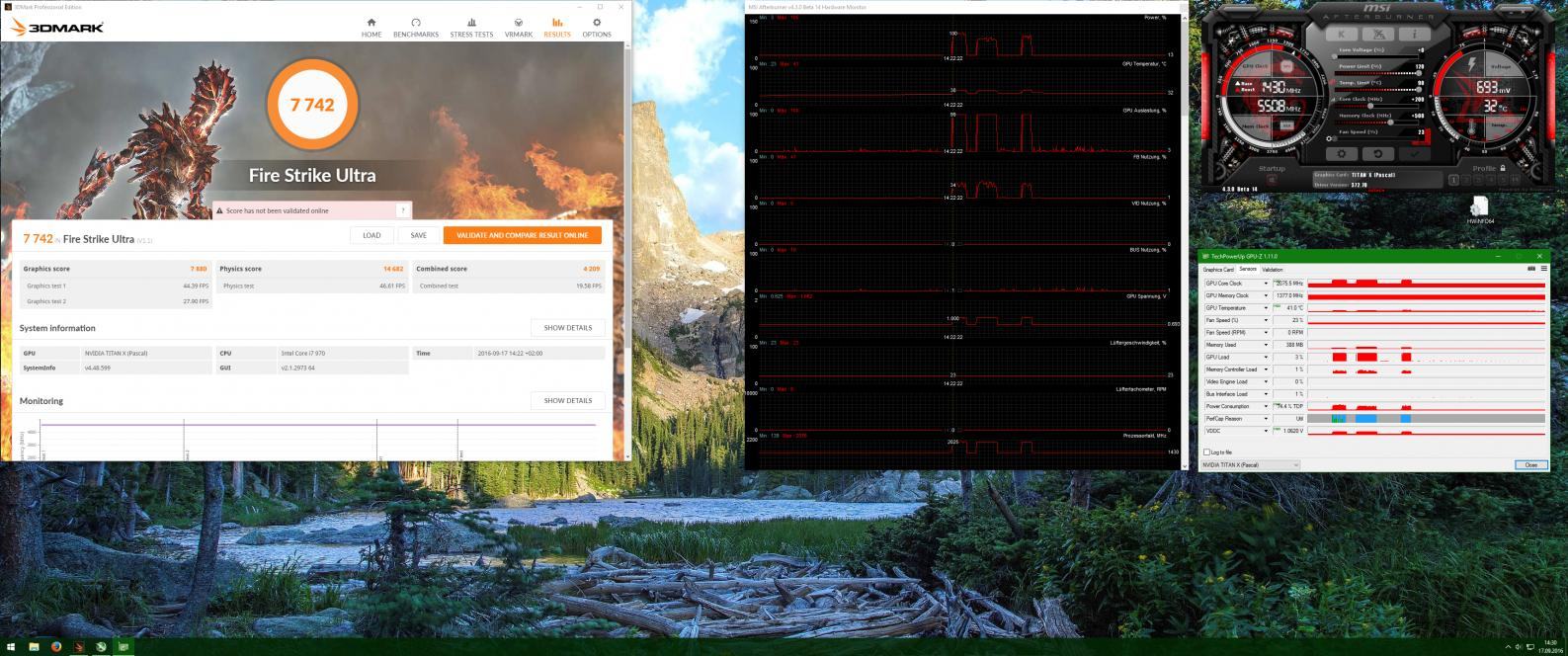1568x656 pixels.
Task: Click the GPU-Z screenshot camera icon
Action: [x=1531, y=268]
